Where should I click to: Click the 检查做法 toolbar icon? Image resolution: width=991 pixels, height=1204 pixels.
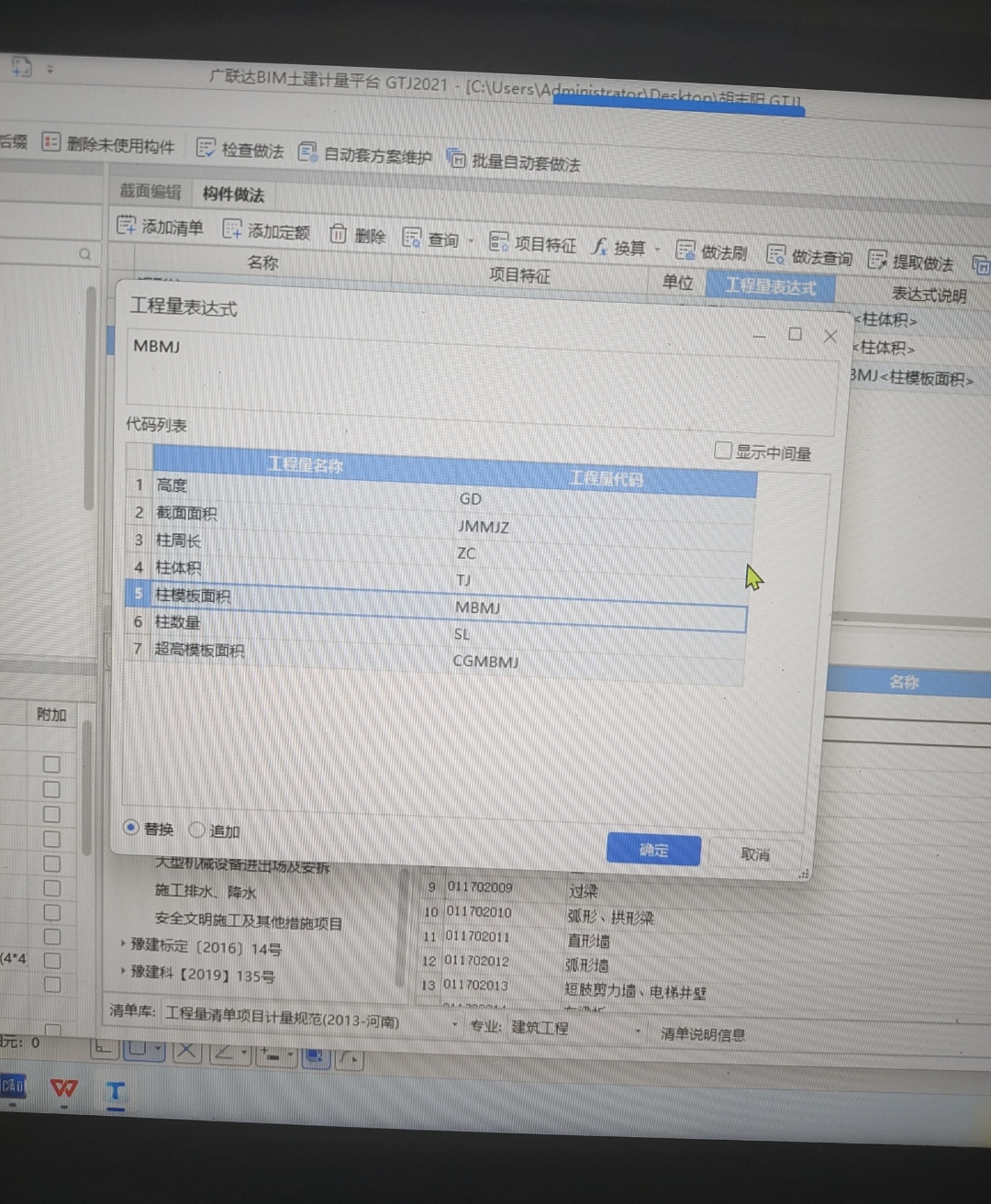[x=206, y=148]
